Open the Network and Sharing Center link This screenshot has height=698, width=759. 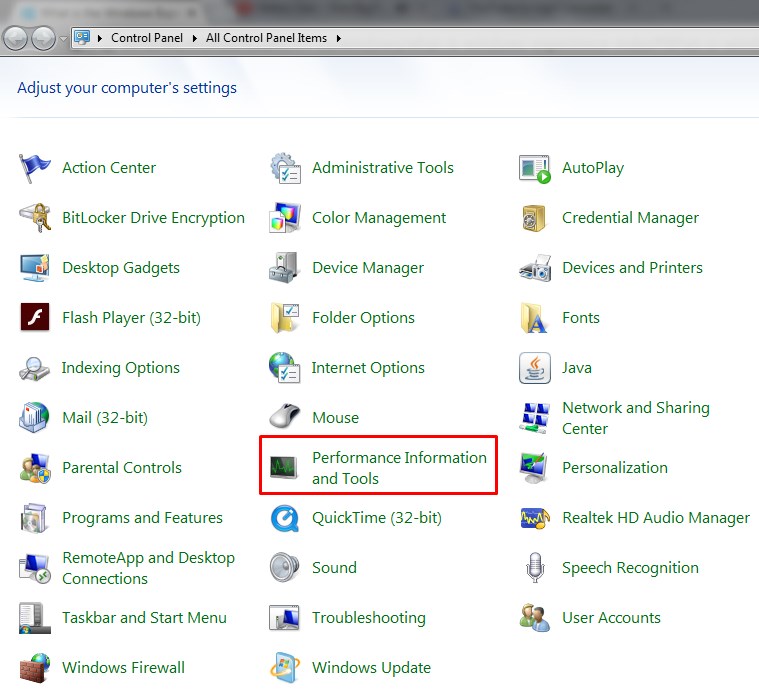pyautogui.click(x=636, y=418)
